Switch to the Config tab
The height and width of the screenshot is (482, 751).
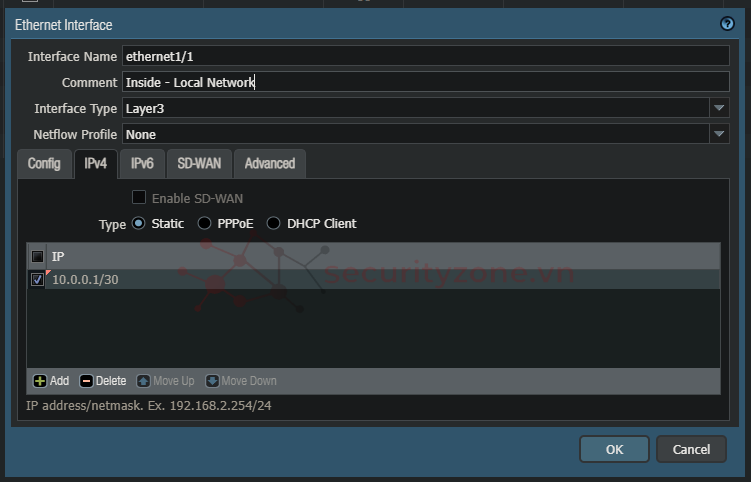coord(44,163)
